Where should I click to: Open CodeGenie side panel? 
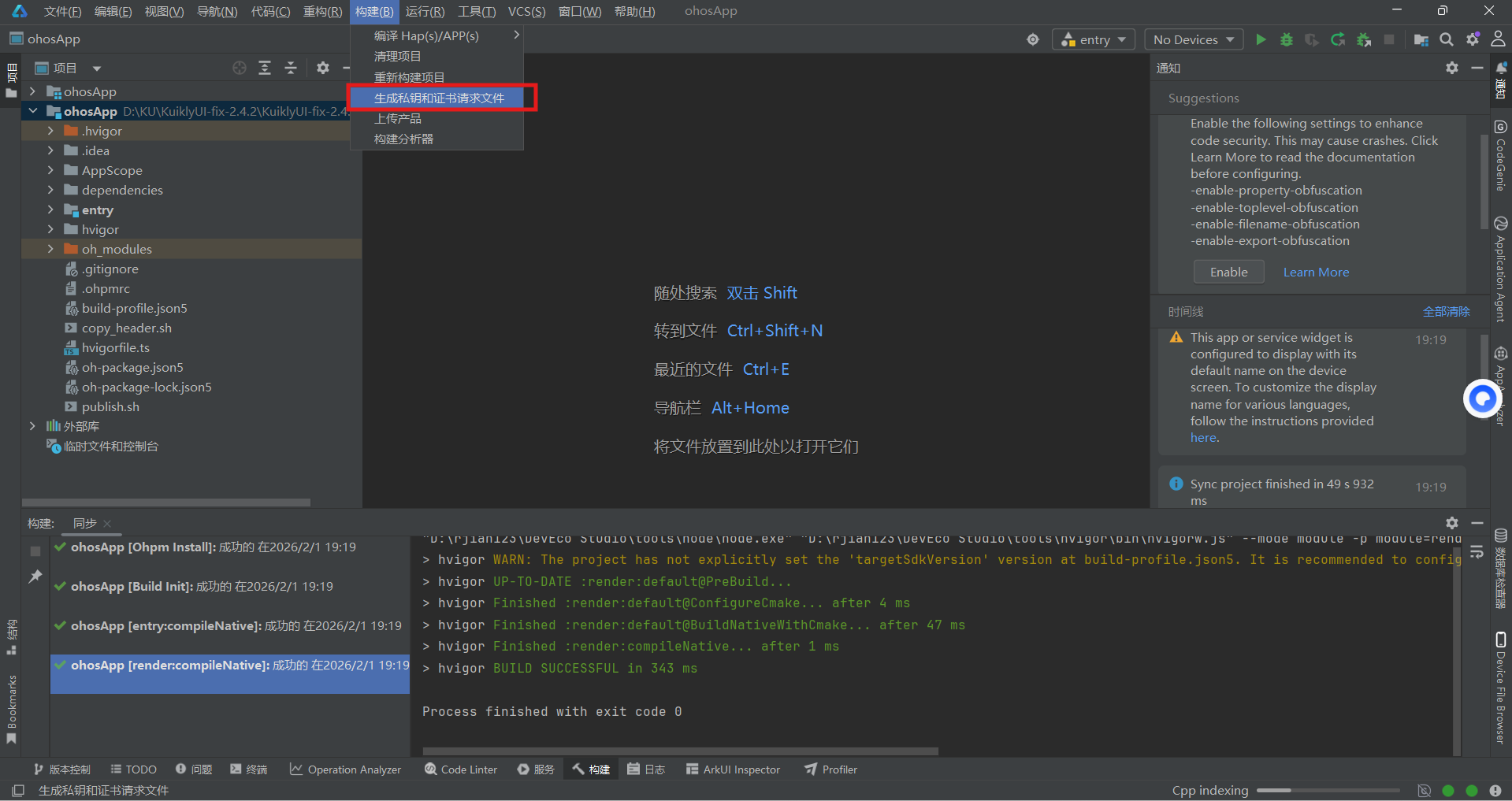(x=1501, y=155)
